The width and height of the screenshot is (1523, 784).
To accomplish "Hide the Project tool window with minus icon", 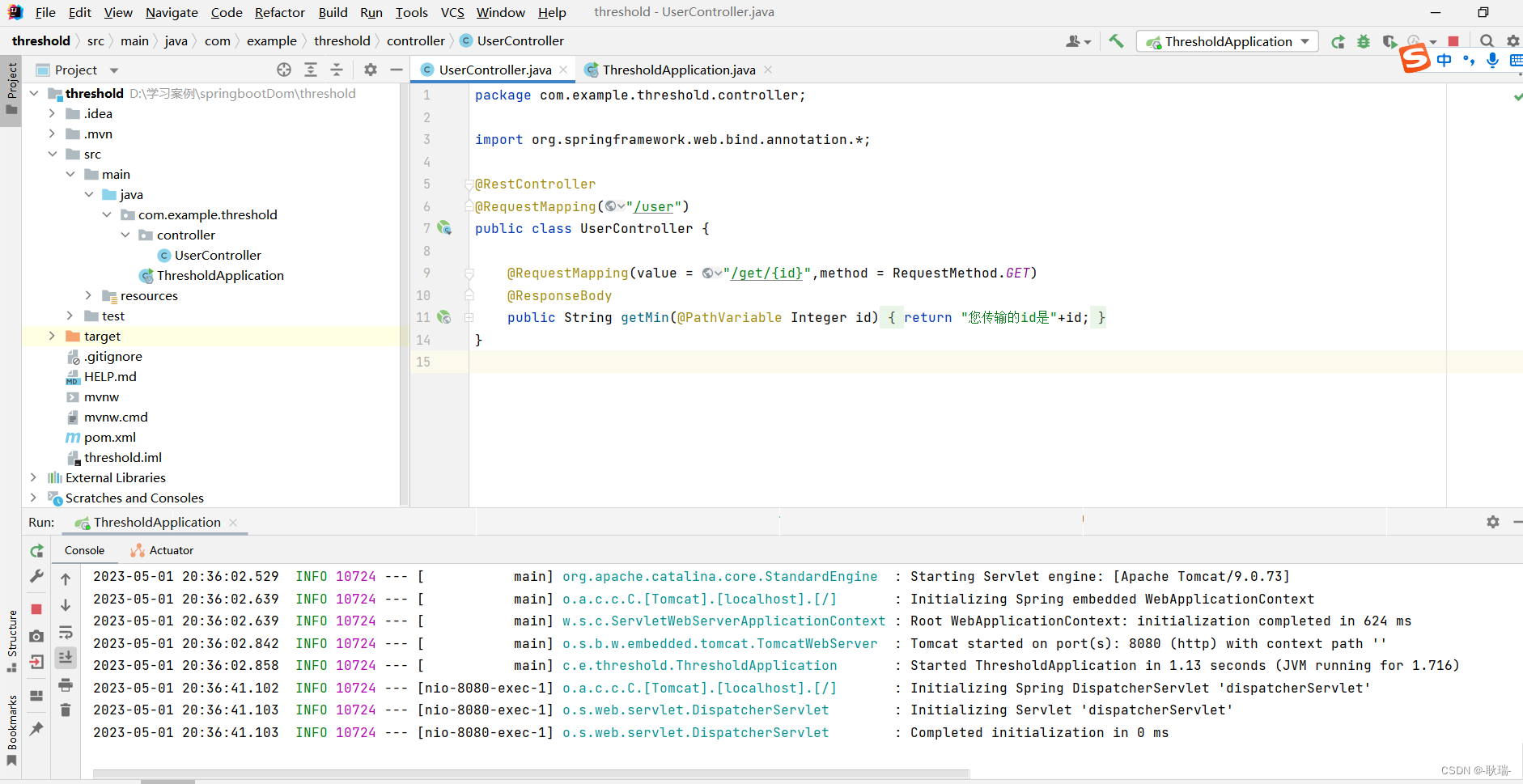I will point(397,70).
